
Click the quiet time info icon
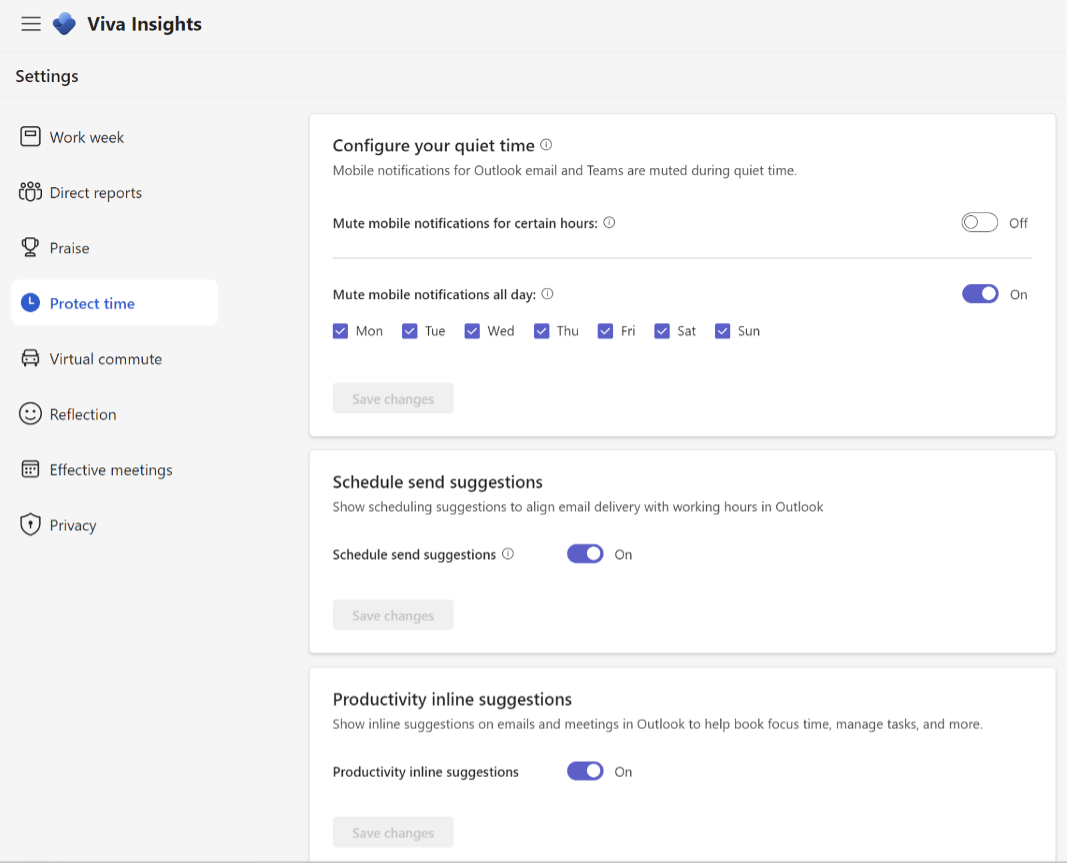coord(546,144)
